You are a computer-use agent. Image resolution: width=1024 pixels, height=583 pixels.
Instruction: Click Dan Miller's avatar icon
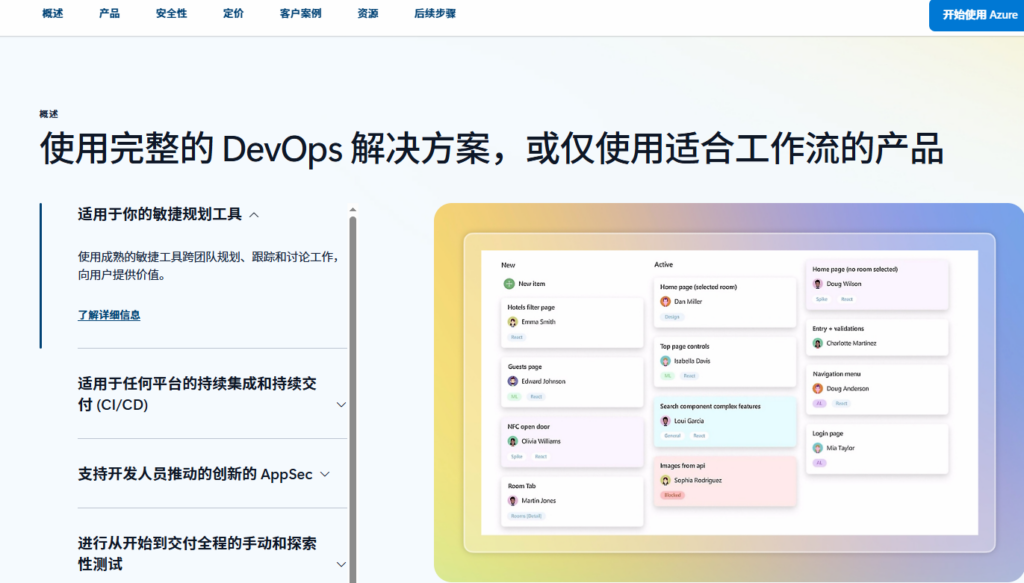665,302
